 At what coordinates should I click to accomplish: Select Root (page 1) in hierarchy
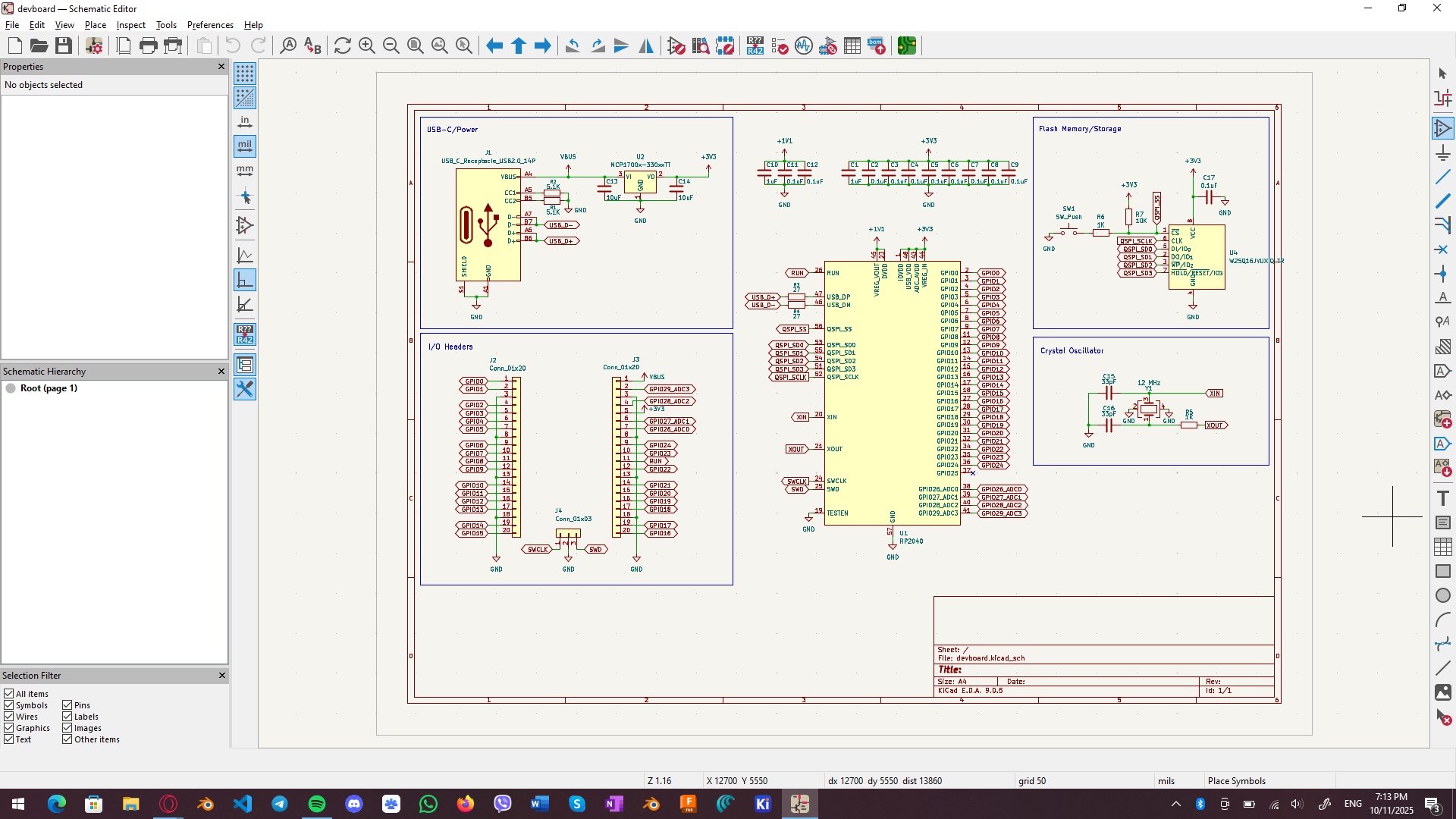pos(49,388)
